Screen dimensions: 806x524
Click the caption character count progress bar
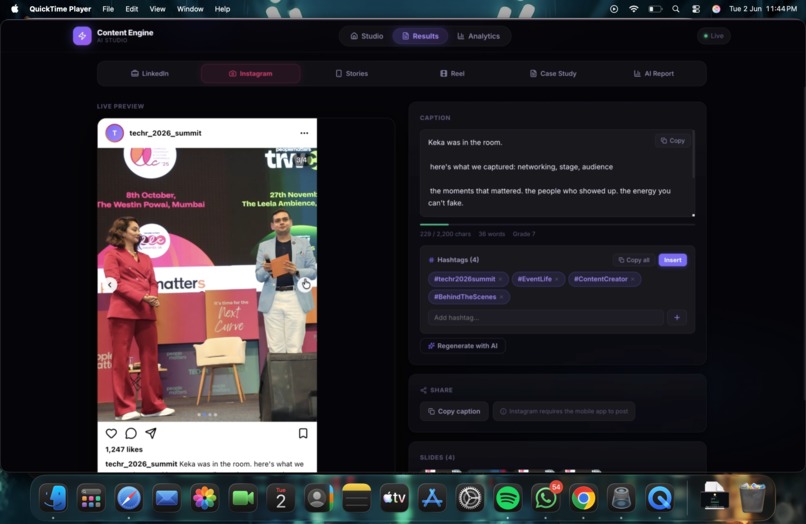pyautogui.click(x=557, y=225)
